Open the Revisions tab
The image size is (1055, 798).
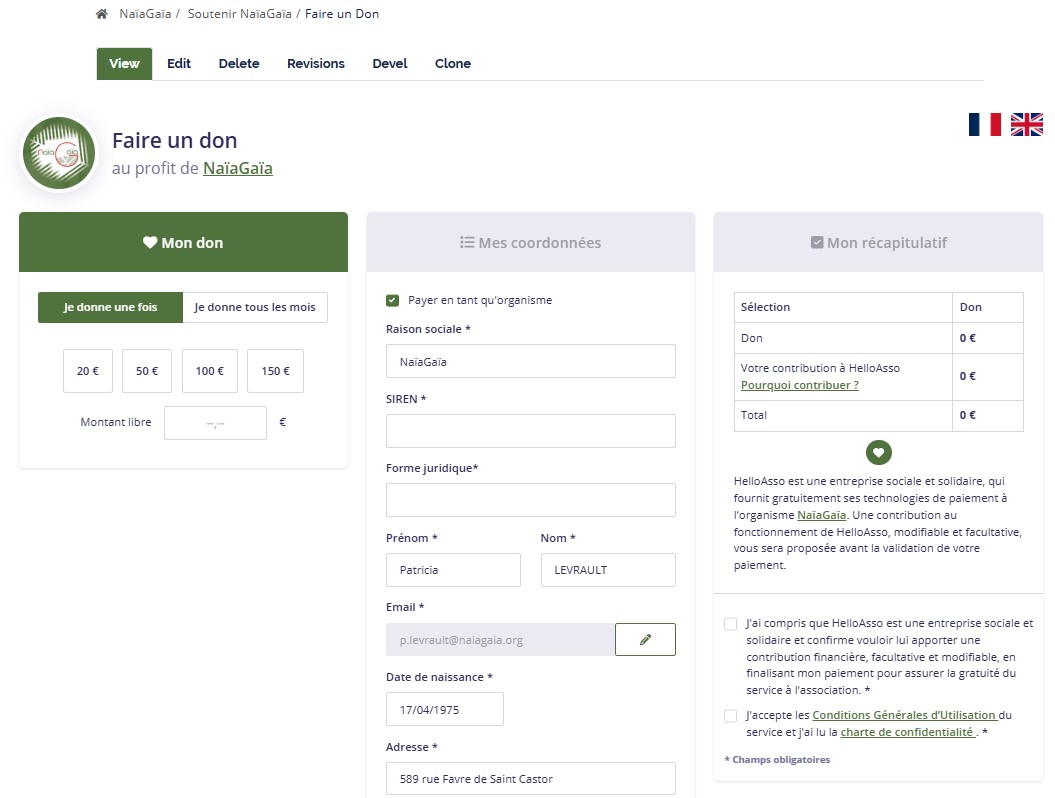(x=316, y=64)
